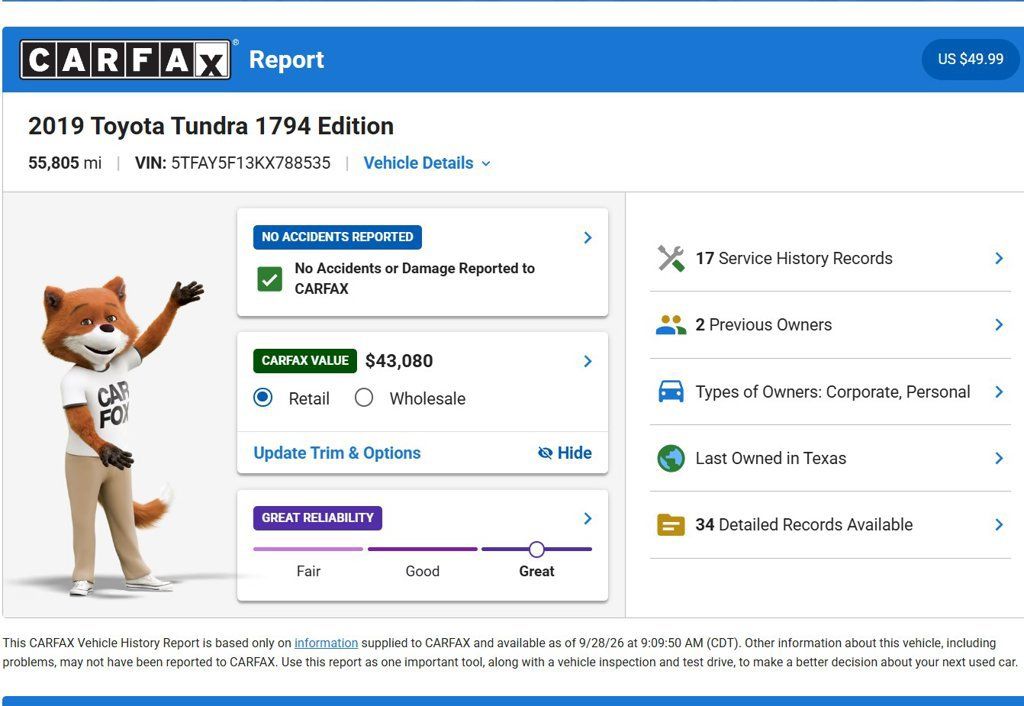Click the CARFAX logo in header

pos(125,59)
